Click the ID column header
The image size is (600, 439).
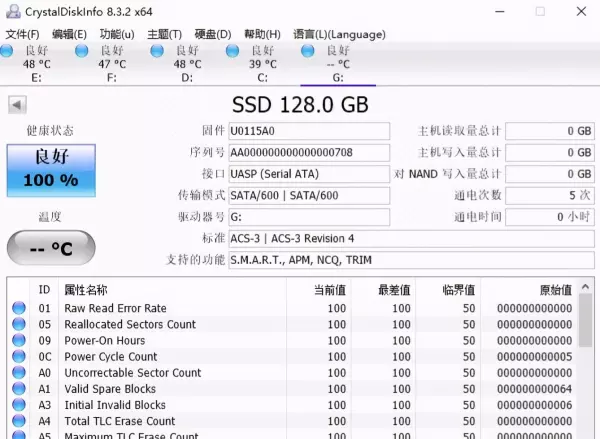(x=44, y=290)
